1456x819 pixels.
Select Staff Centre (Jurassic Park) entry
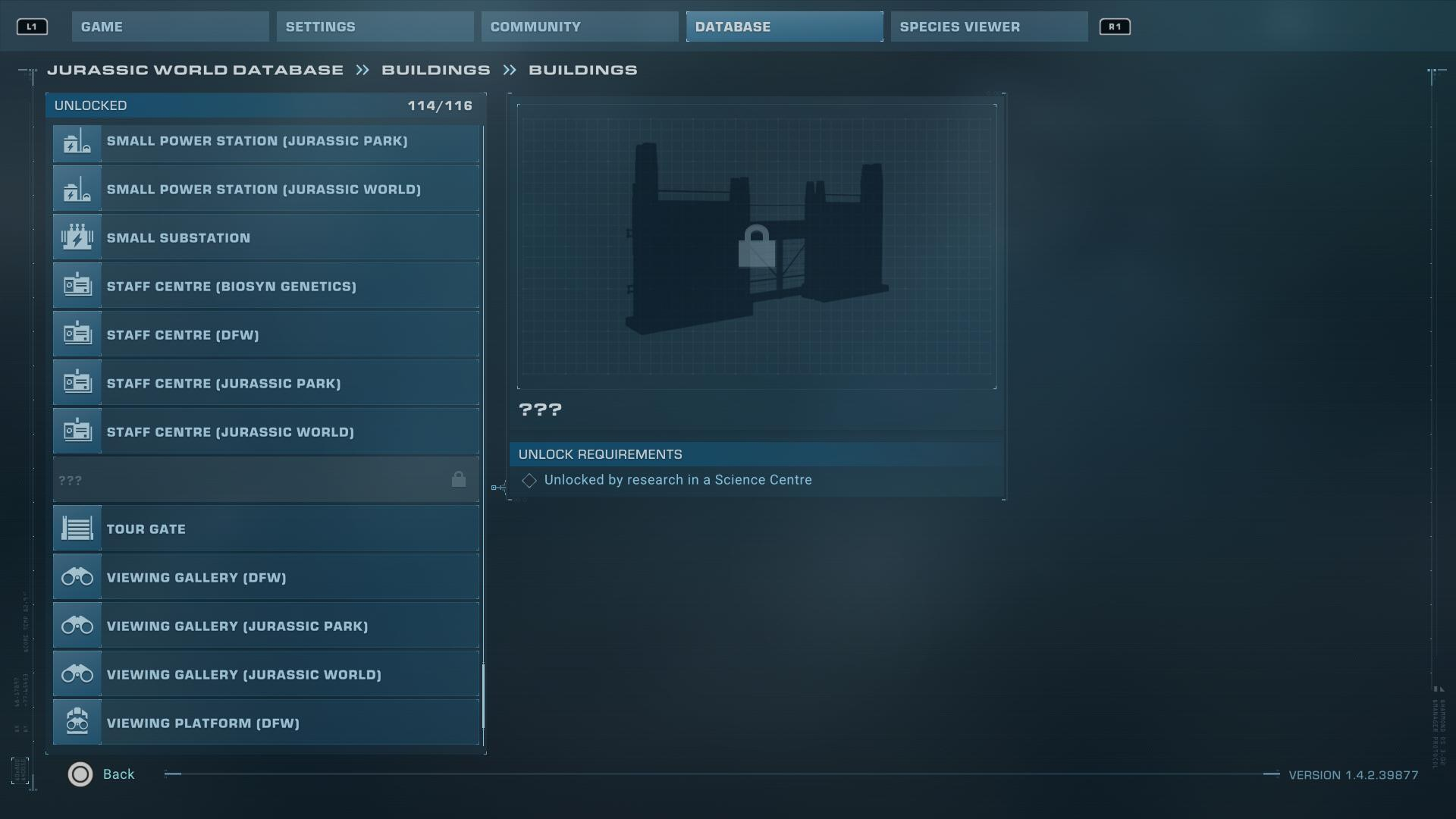point(266,384)
